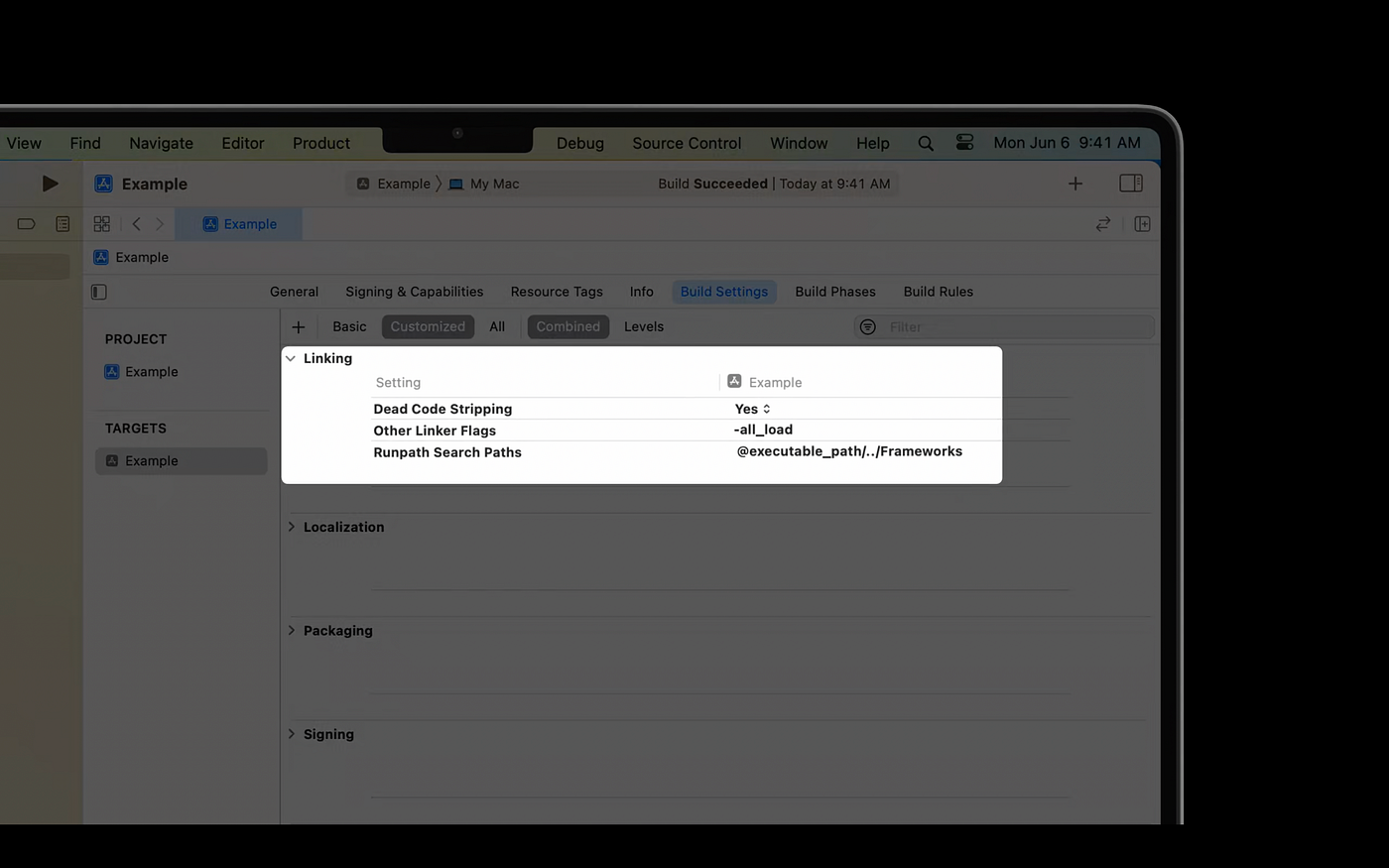Screen dimensions: 1389x868
Task: Open the related items grid icon
Action: tap(101, 224)
